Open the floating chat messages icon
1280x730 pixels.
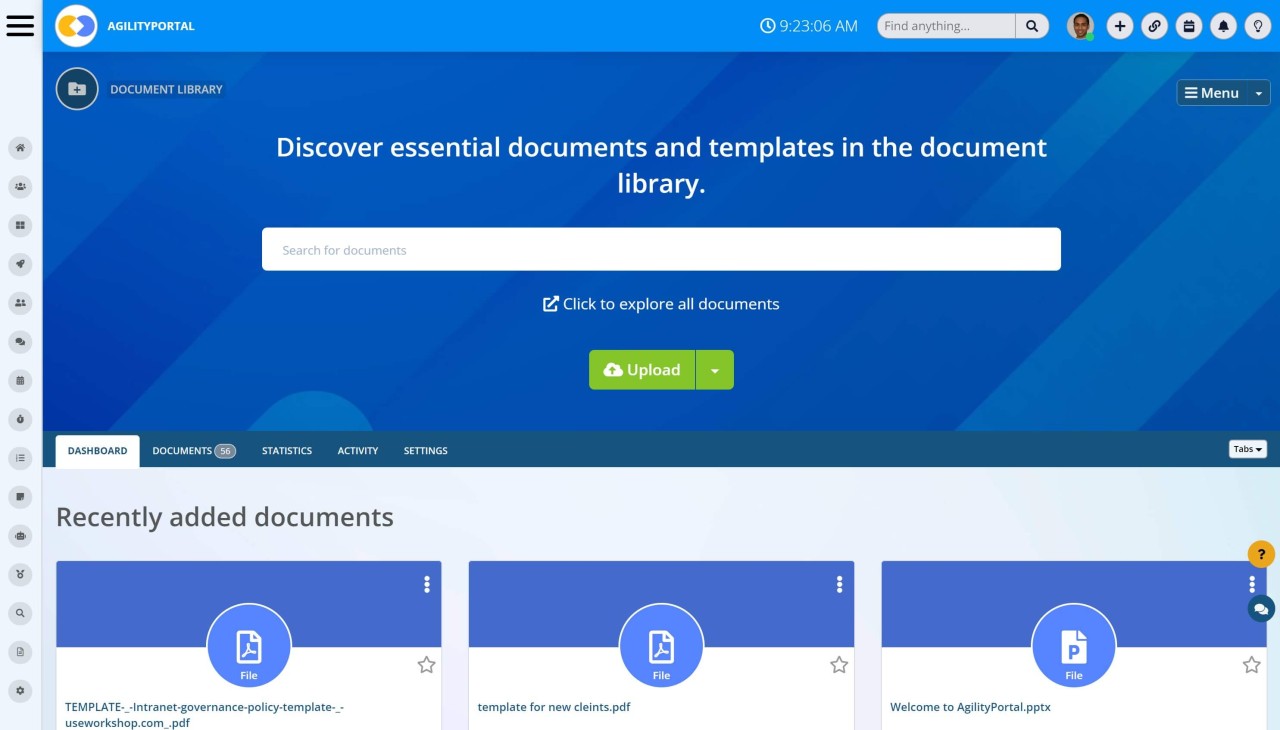[x=1261, y=608]
